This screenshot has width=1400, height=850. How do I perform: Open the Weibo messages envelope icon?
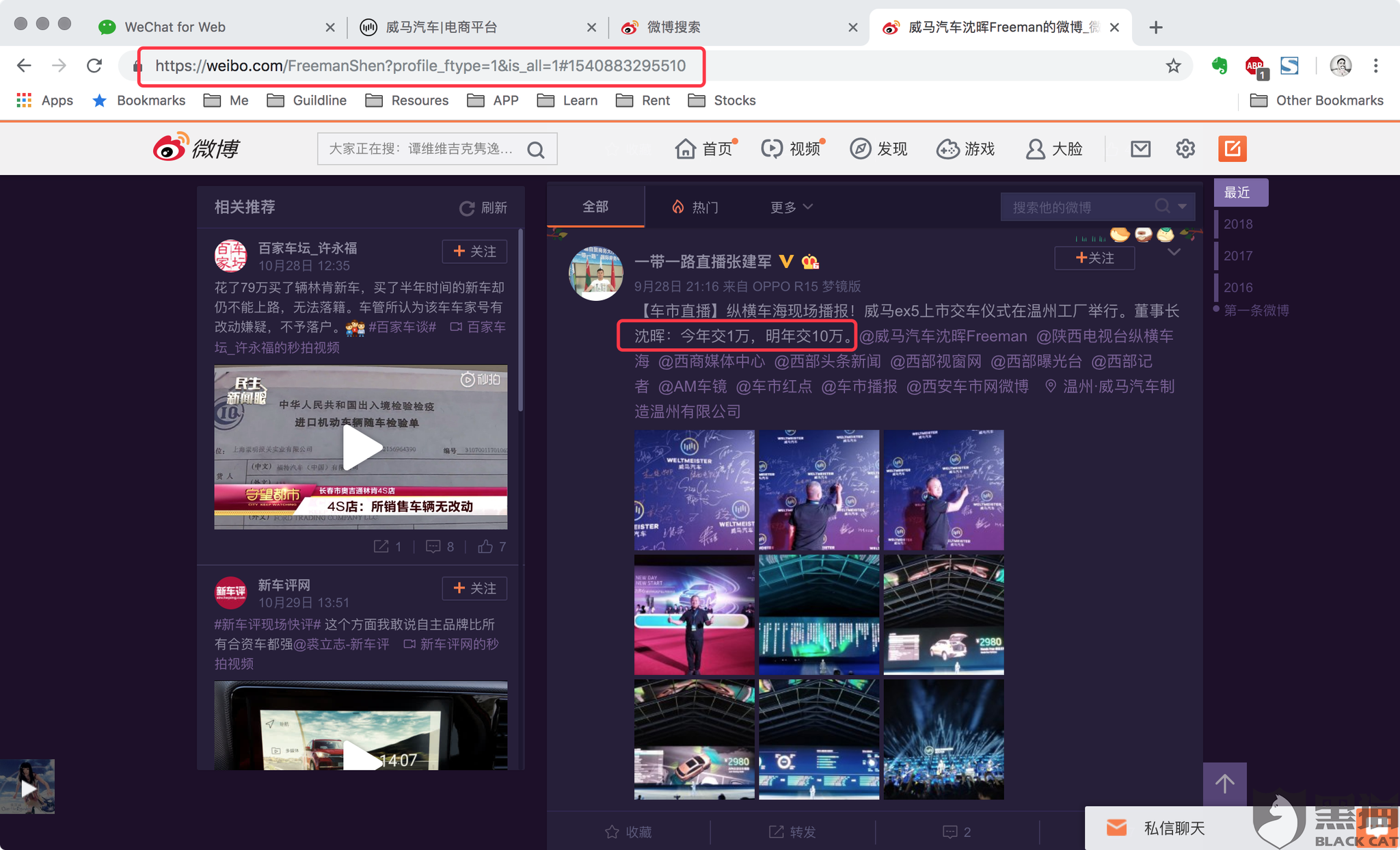(1140, 148)
